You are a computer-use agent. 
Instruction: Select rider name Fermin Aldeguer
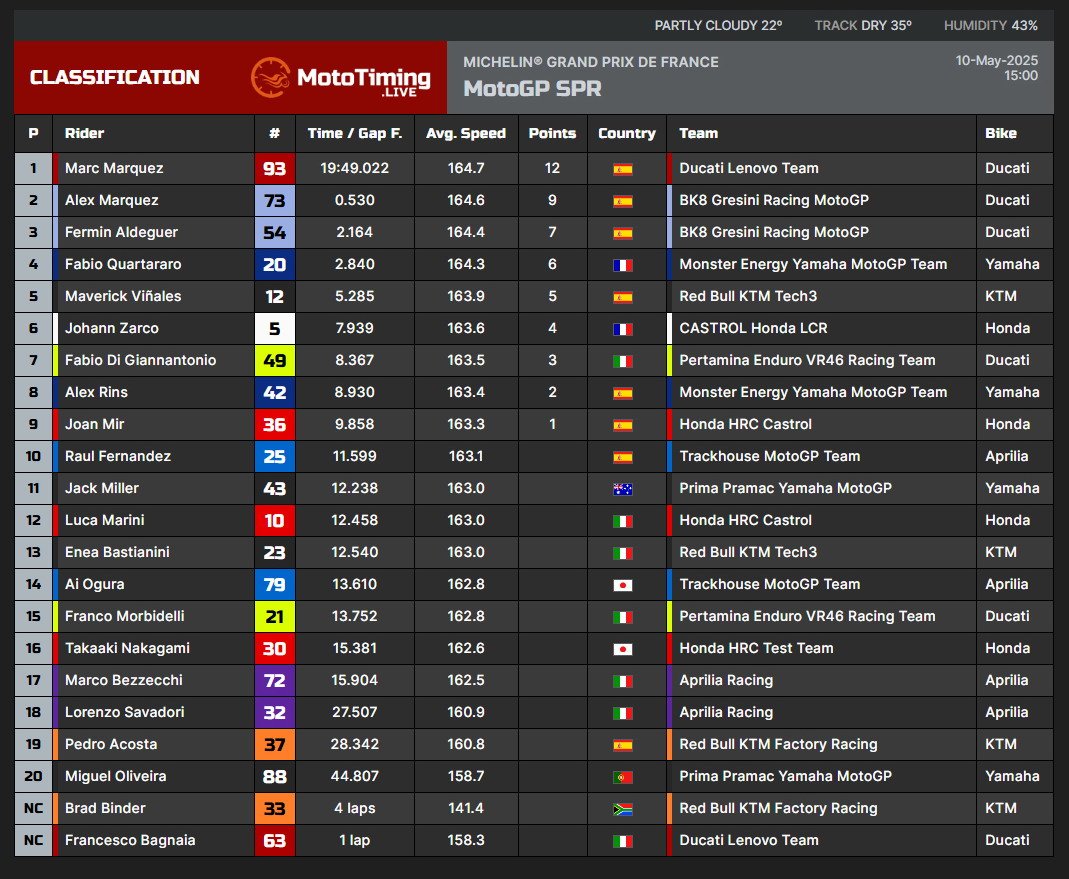point(121,232)
